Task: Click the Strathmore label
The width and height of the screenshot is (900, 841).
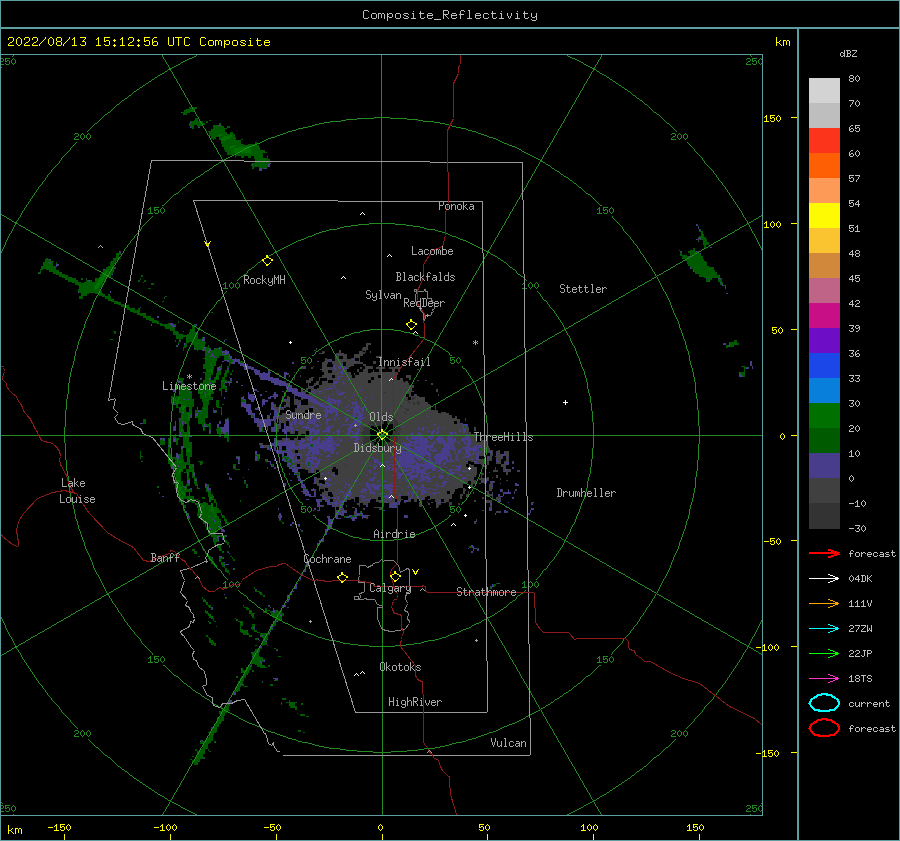Action: point(486,592)
